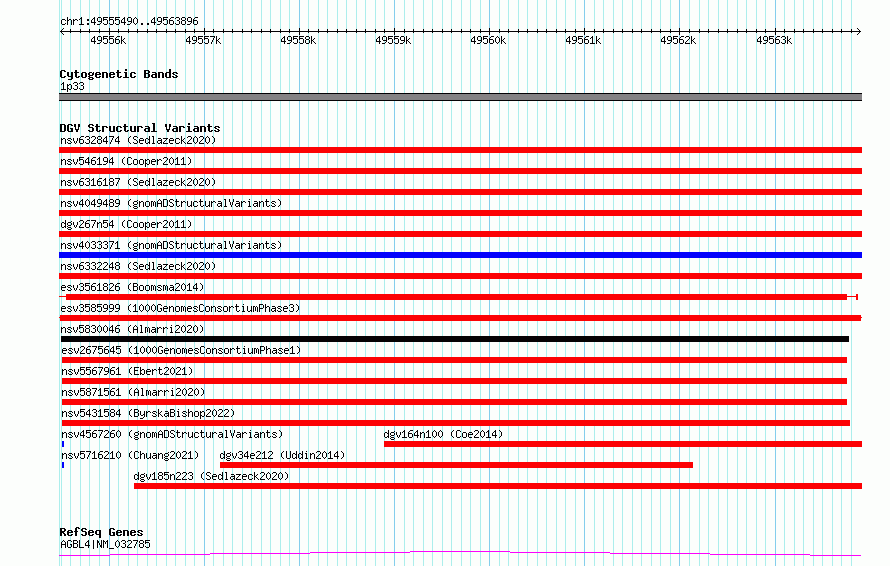The height and width of the screenshot is (566, 890).
Task: Open nsv6316187 (Sedlazeck2020) variant label
Action: click(x=138, y=182)
